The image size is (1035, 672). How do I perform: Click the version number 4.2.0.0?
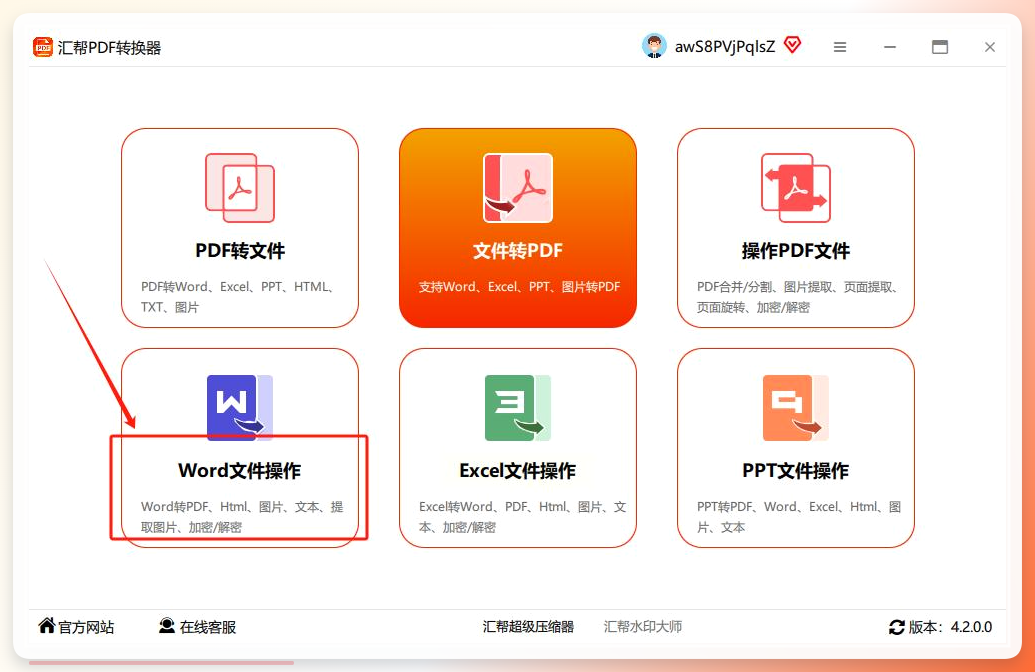pos(971,627)
